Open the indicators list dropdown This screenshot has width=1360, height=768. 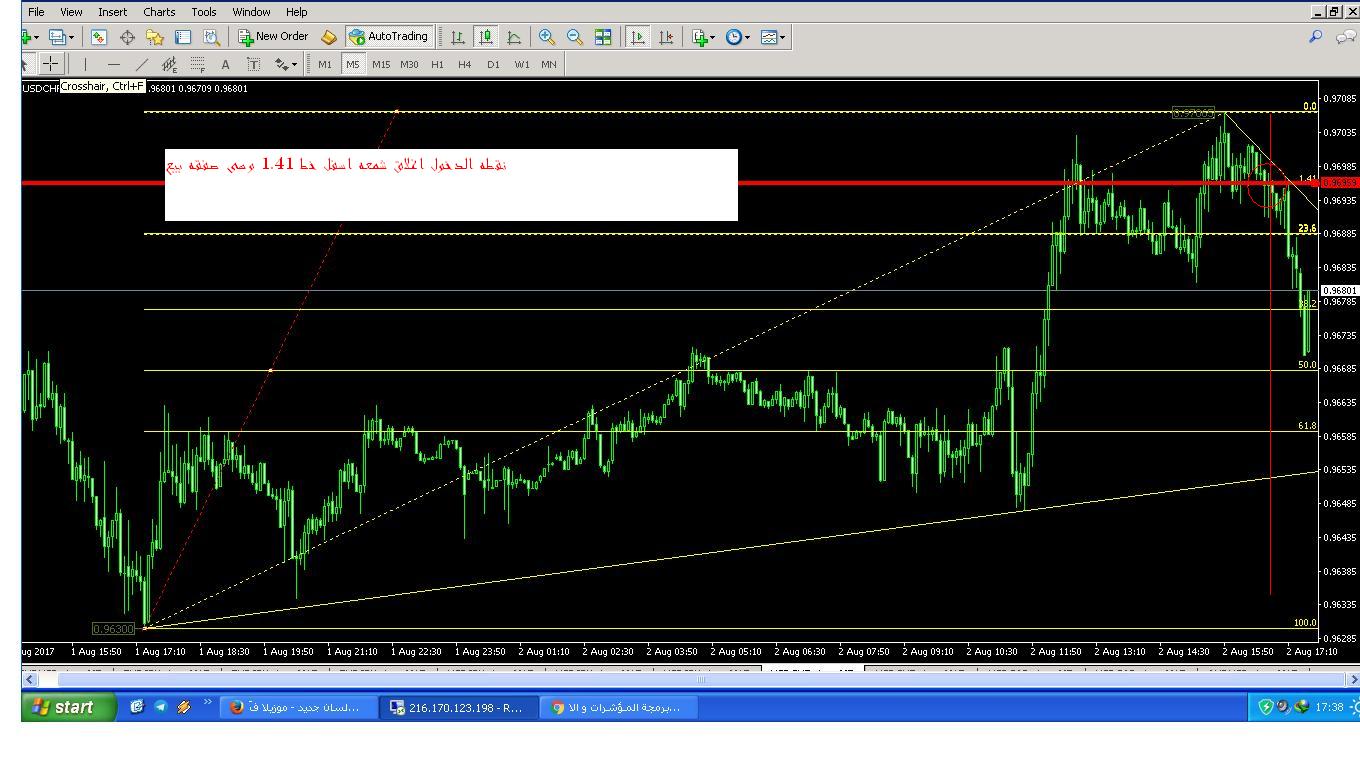point(703,37)
